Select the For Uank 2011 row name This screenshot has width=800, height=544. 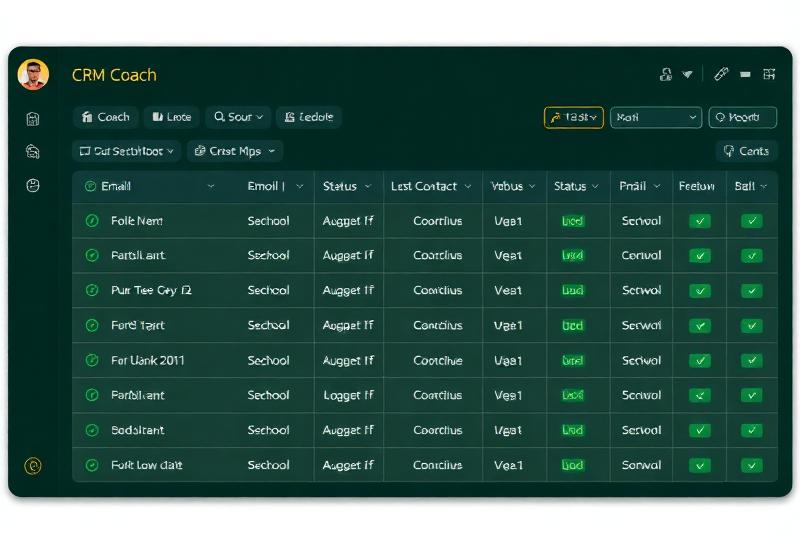[x=147, y=360]
